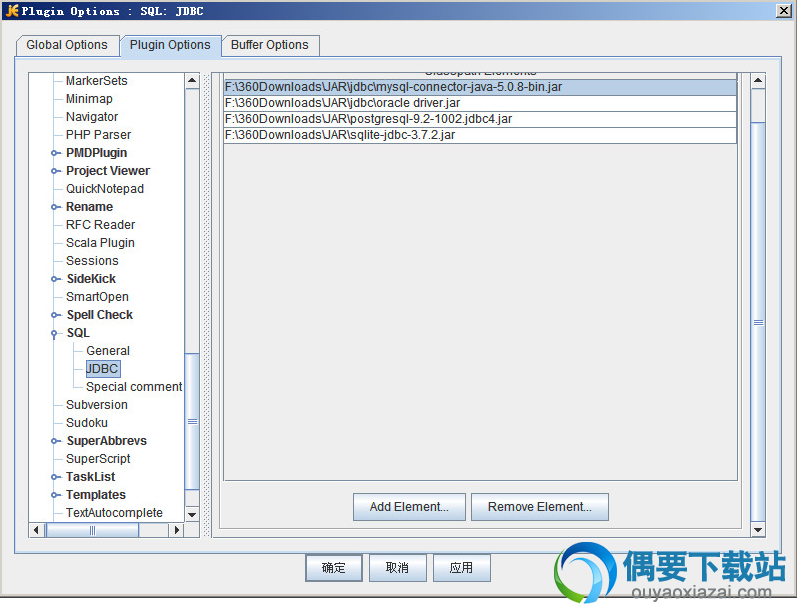Cancel with the 取消 button
The height and width of the screenshot is (604, 797).
point(397,568)
